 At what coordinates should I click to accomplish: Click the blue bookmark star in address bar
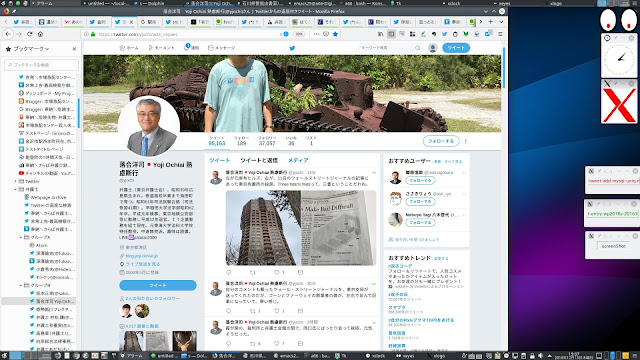pos(335,34)
